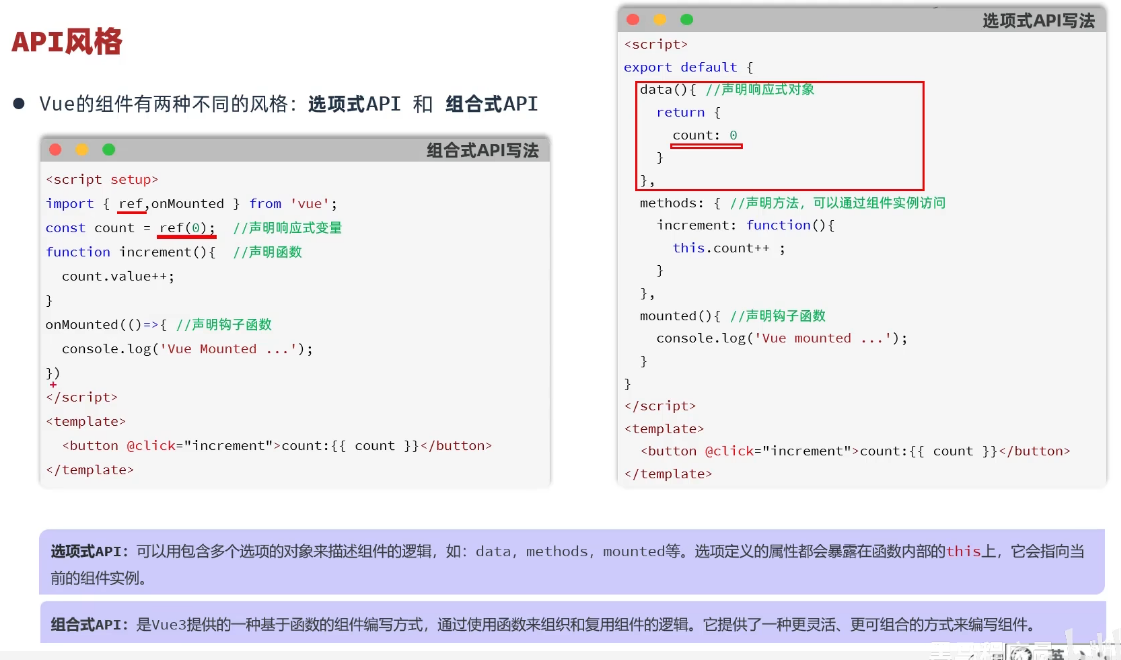1121x660 pixels.
Task: Click the slide heading 'API风格'
Action: pos(67,41)
